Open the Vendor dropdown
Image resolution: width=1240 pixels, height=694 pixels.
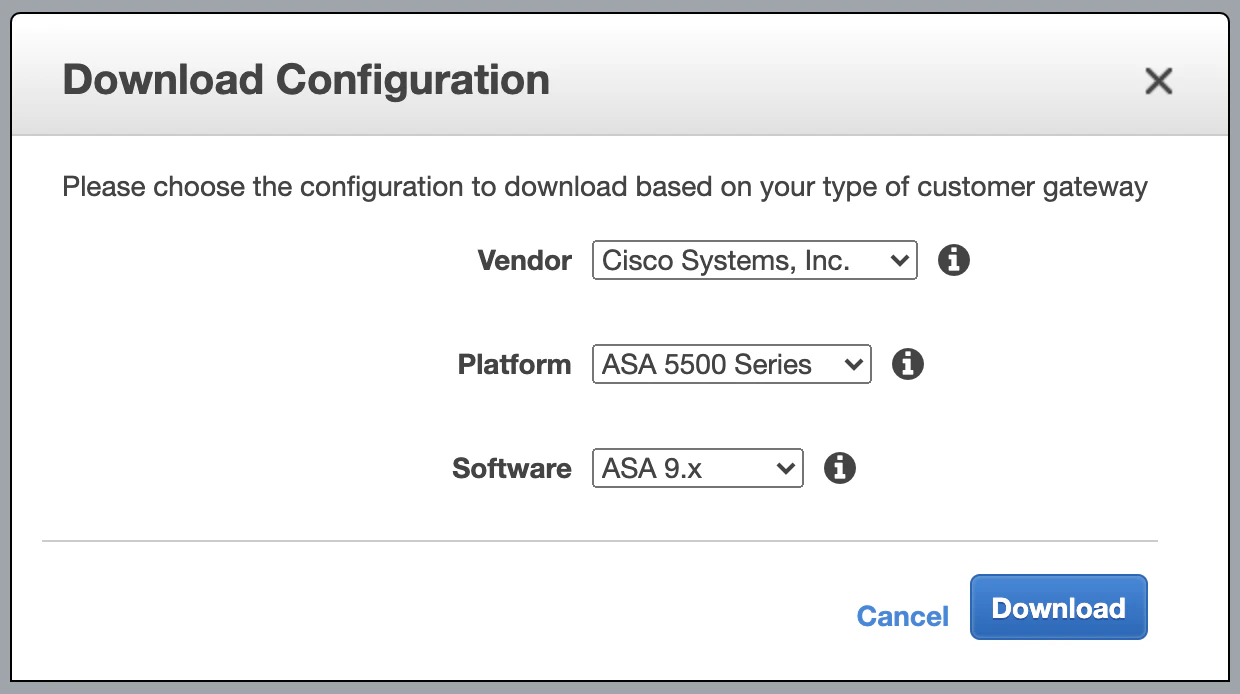pos(754,261)
